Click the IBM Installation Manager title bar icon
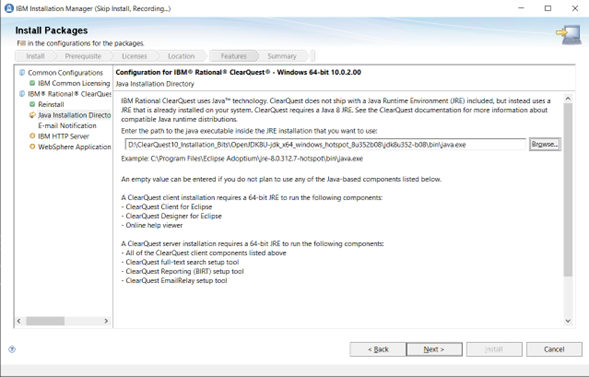 pos(9,8)
